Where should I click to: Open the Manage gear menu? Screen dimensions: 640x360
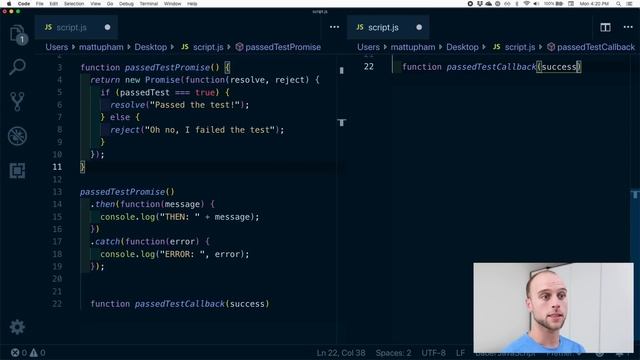click(x=17, y=327)
